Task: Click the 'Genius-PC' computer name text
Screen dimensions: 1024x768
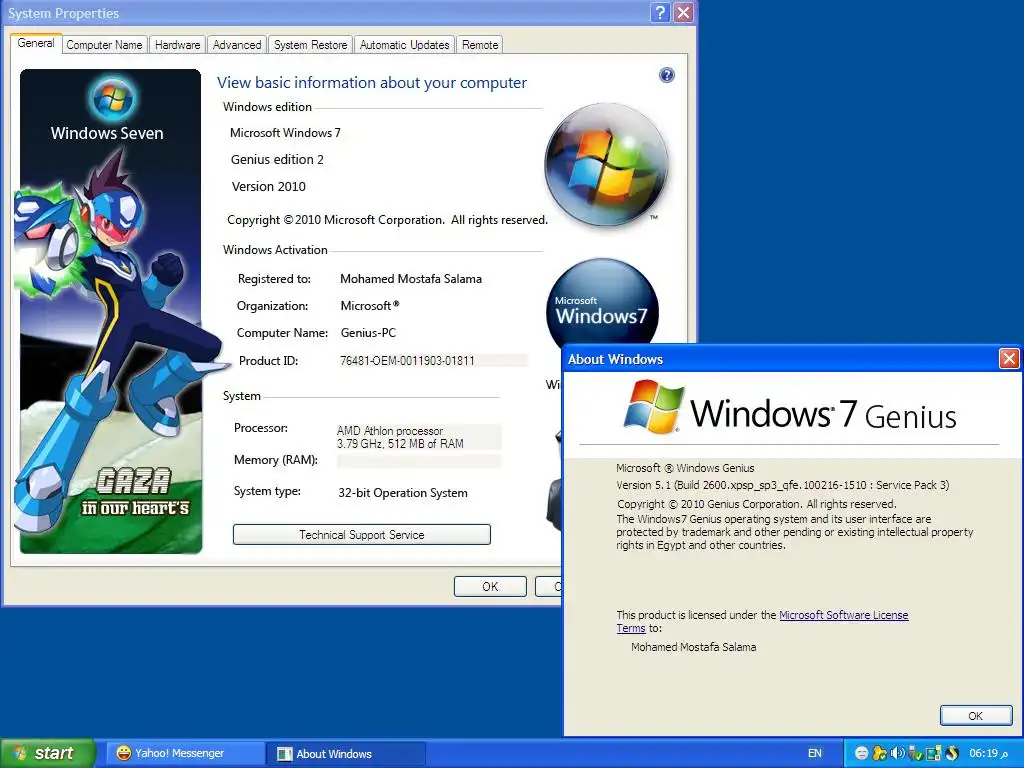Action: pos(368,332)
